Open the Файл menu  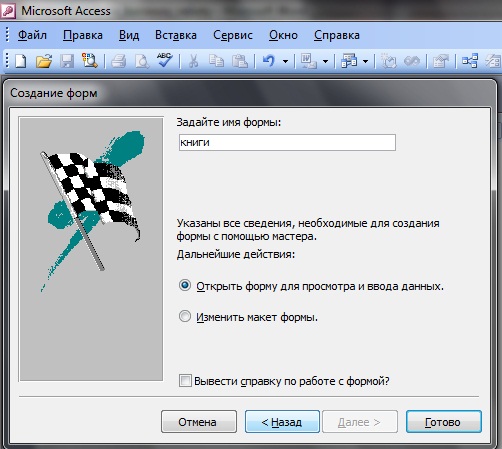pos(32,35)
